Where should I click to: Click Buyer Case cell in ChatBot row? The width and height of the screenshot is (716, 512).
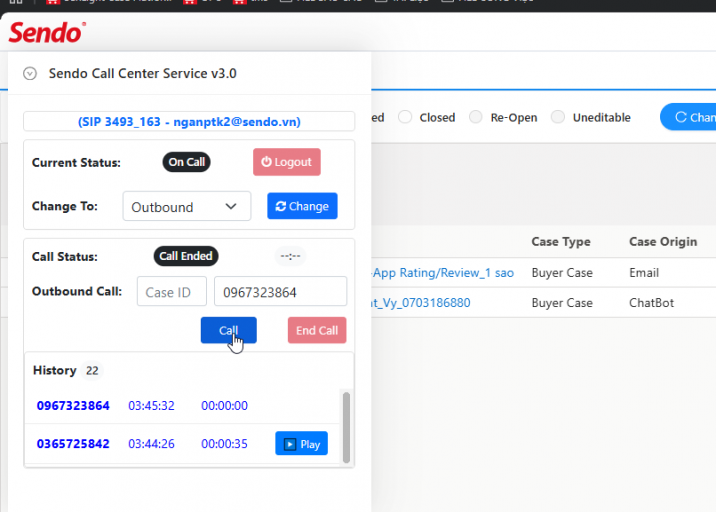(562, 303)
